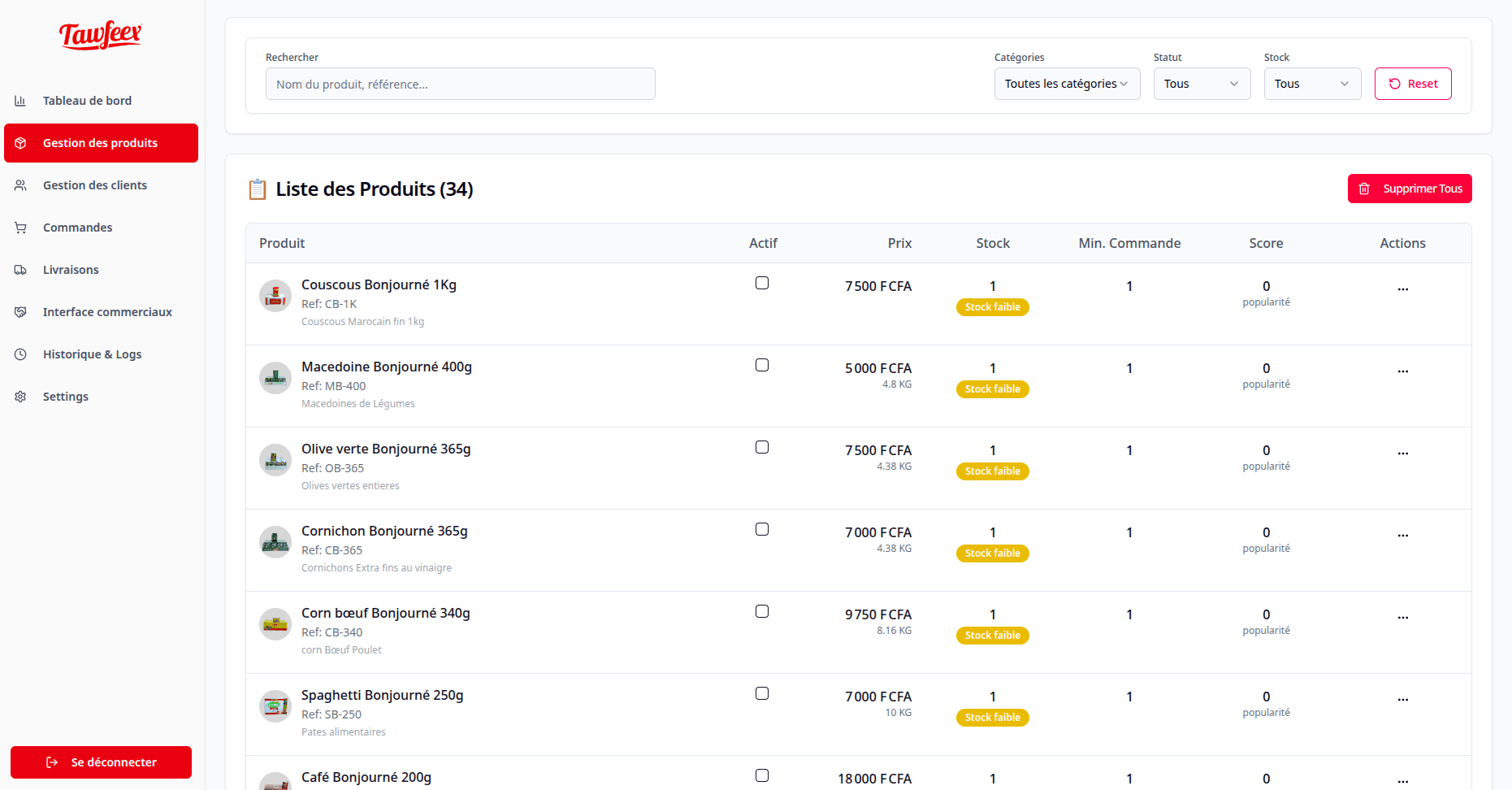Screen dimensions: 1512x790
Task: Click the Historique & Logs clock icon
Action: click(20, 354)
